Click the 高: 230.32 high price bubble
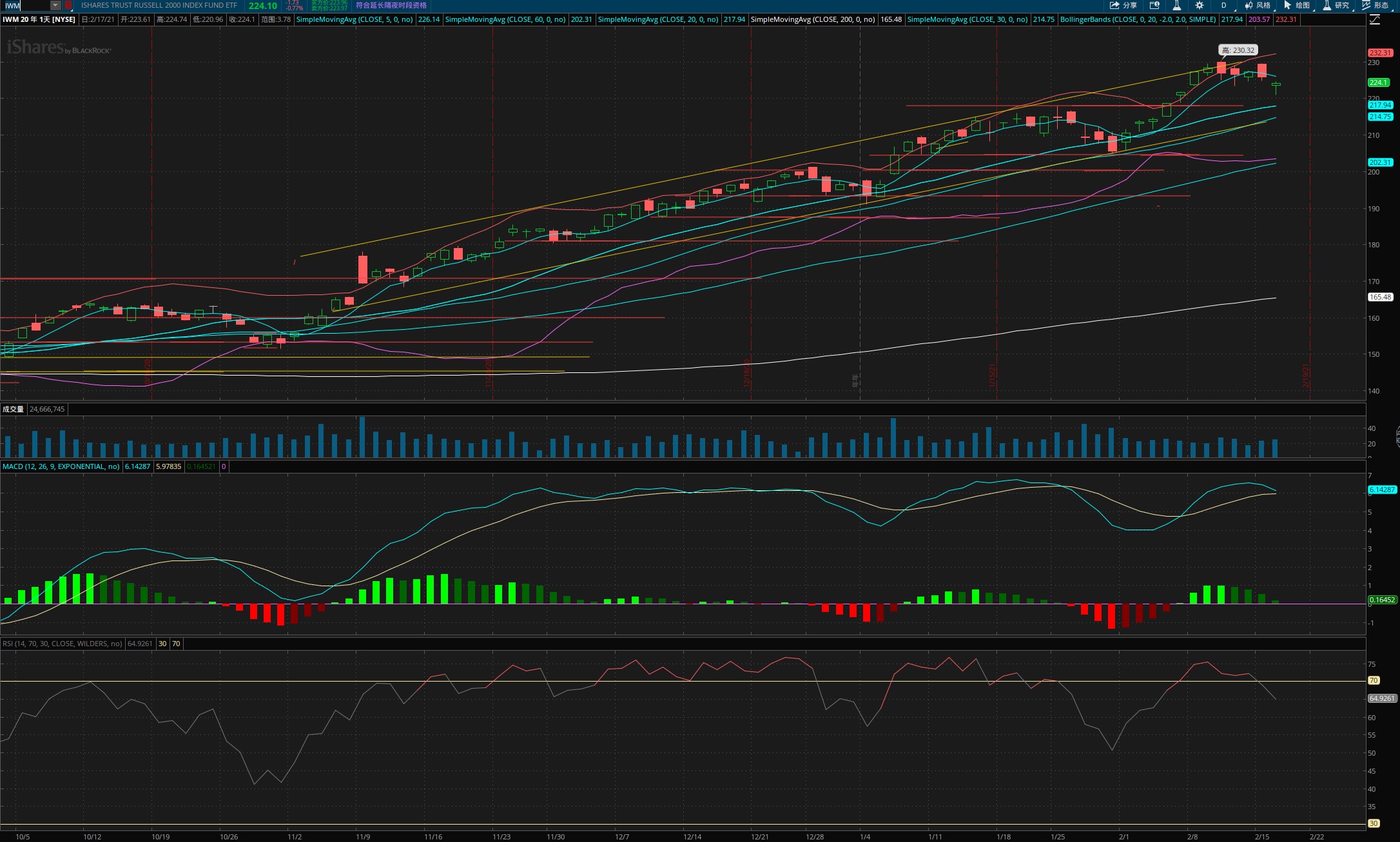 1238,50
